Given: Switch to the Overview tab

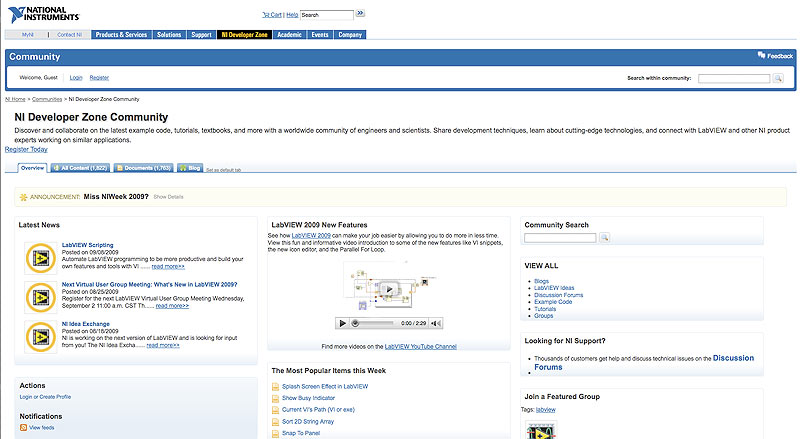Looking at the screenshot, I should tap(32, 168).
